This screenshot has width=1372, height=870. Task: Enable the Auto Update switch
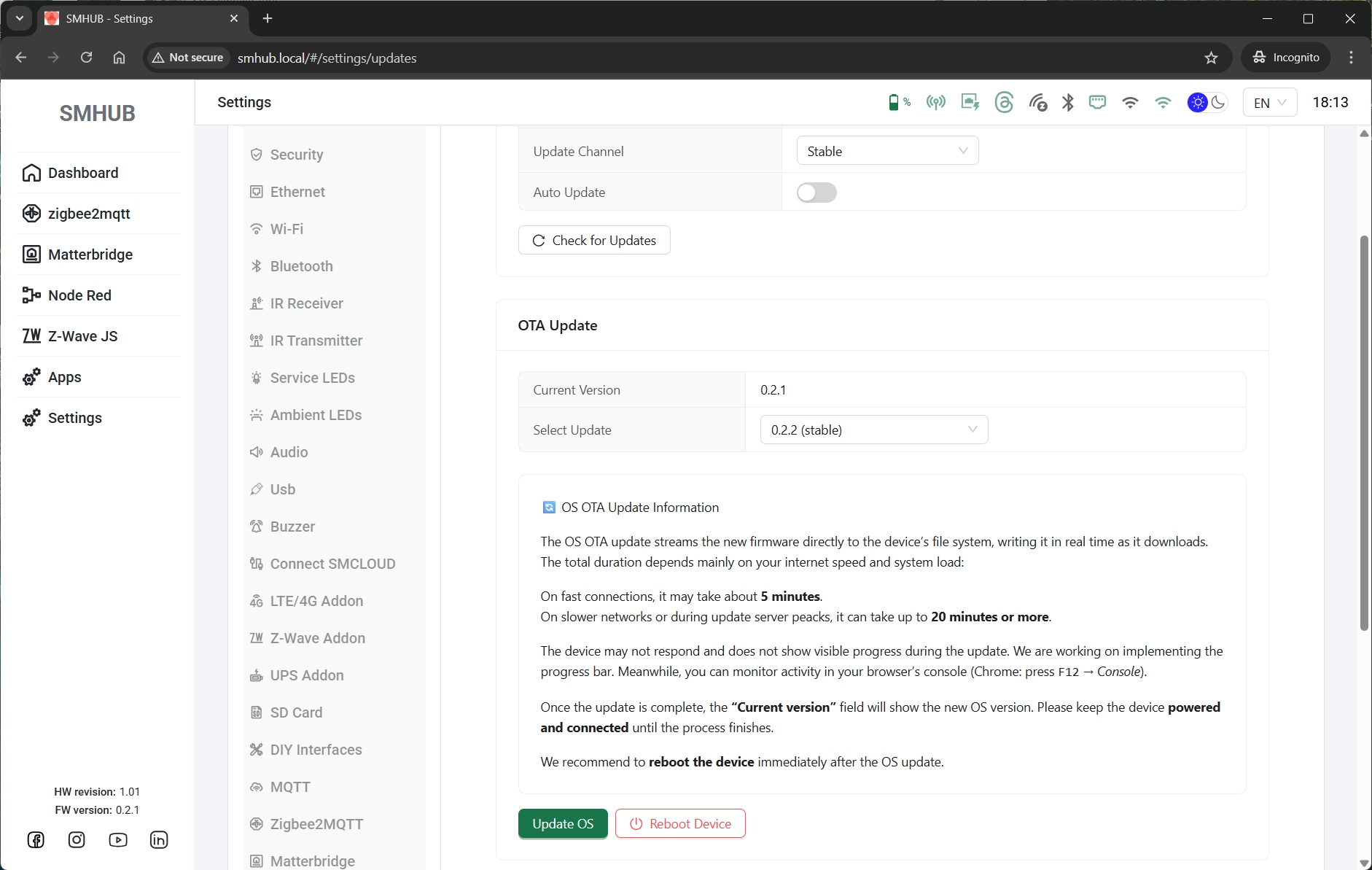point(816,193)
